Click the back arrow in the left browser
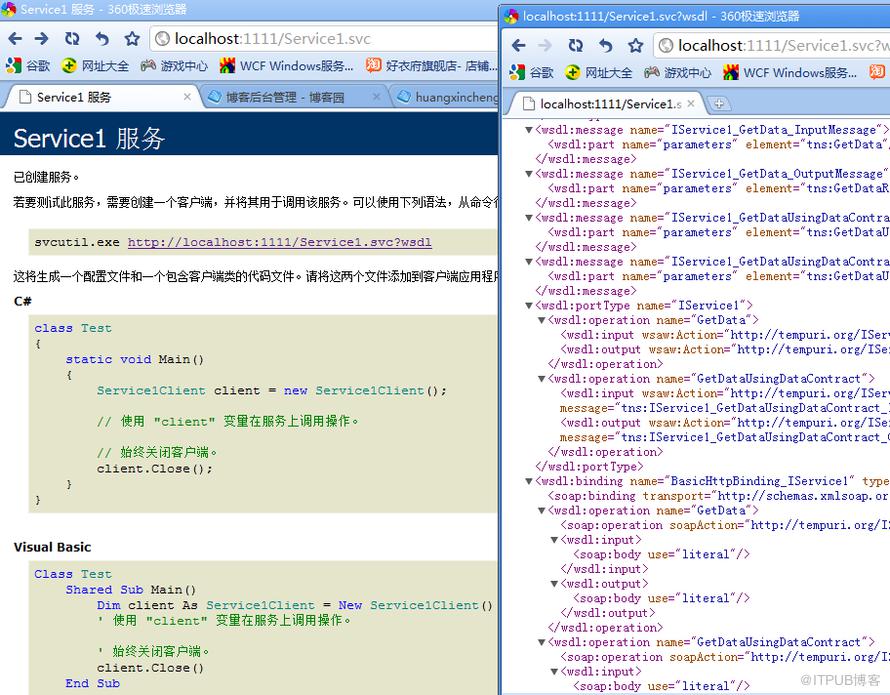 click(x=15, y=39)
